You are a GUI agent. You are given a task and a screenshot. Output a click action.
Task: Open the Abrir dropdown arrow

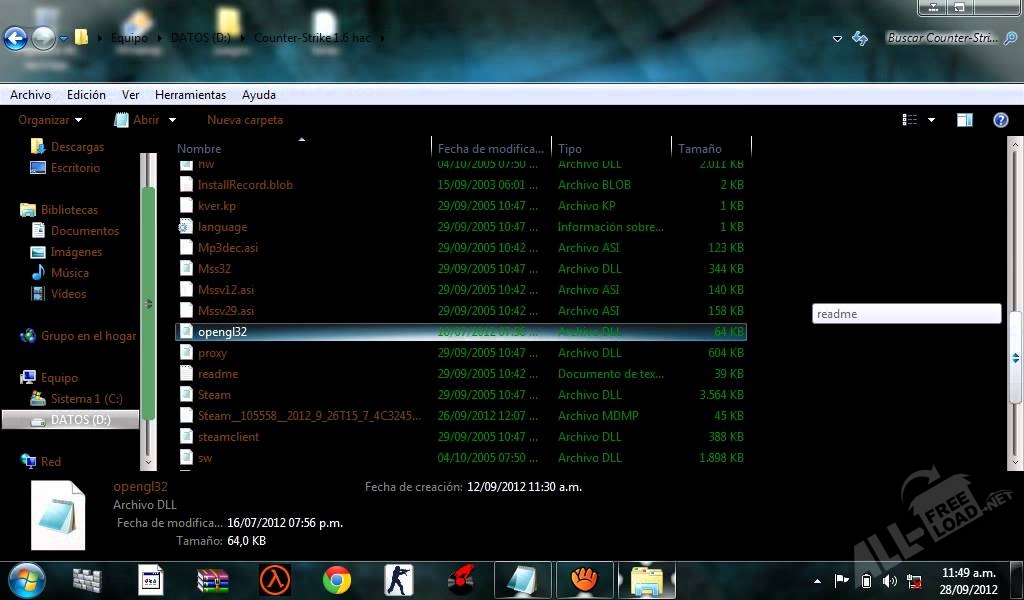(x=172, y=120)
